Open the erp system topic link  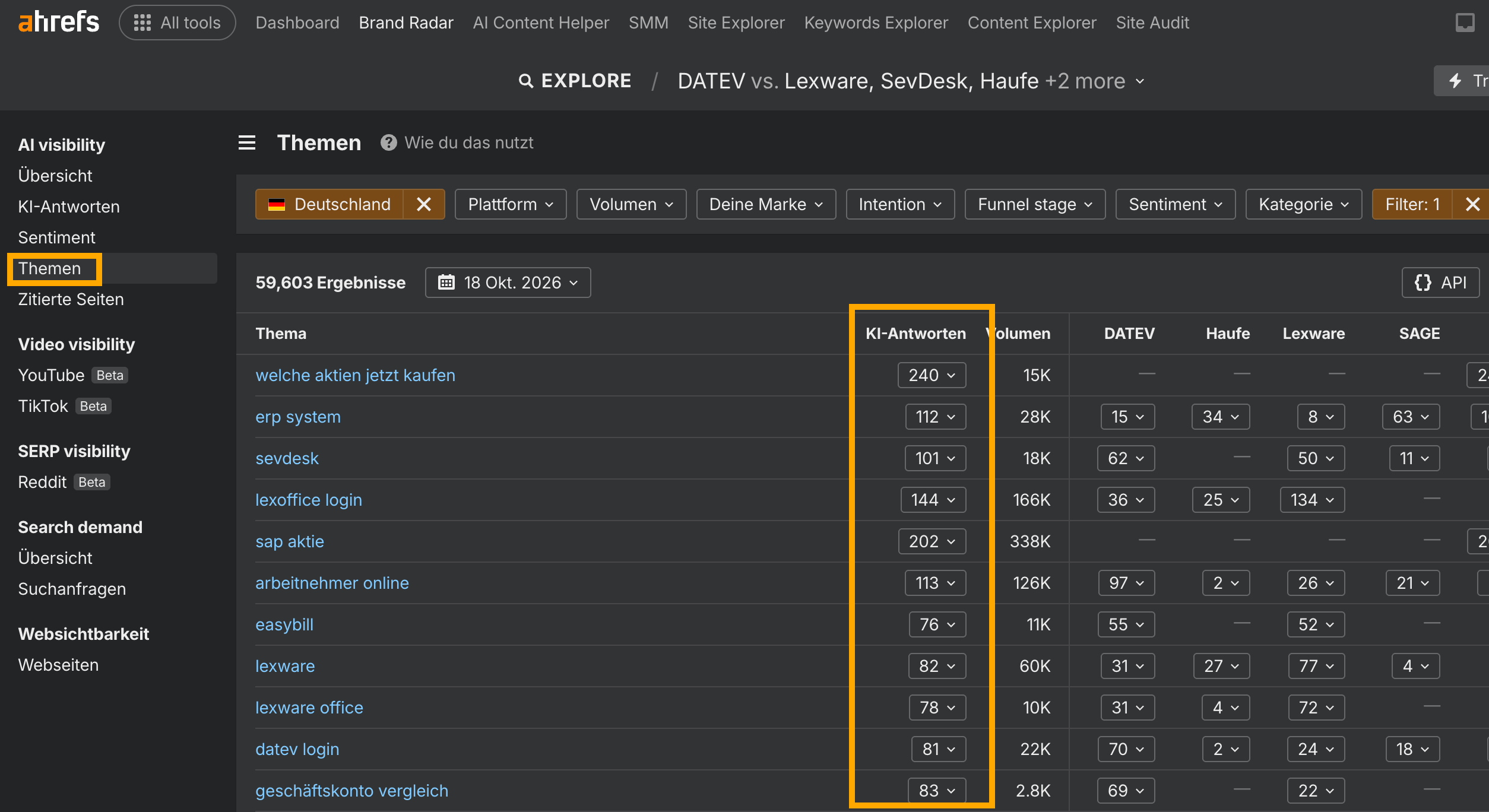coord(298,417)
